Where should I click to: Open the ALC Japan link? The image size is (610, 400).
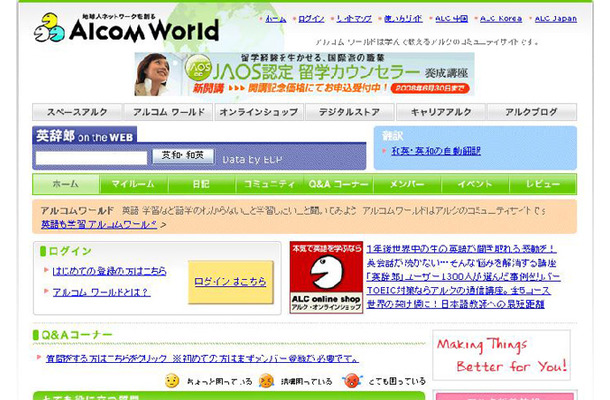tap(556, 19)
